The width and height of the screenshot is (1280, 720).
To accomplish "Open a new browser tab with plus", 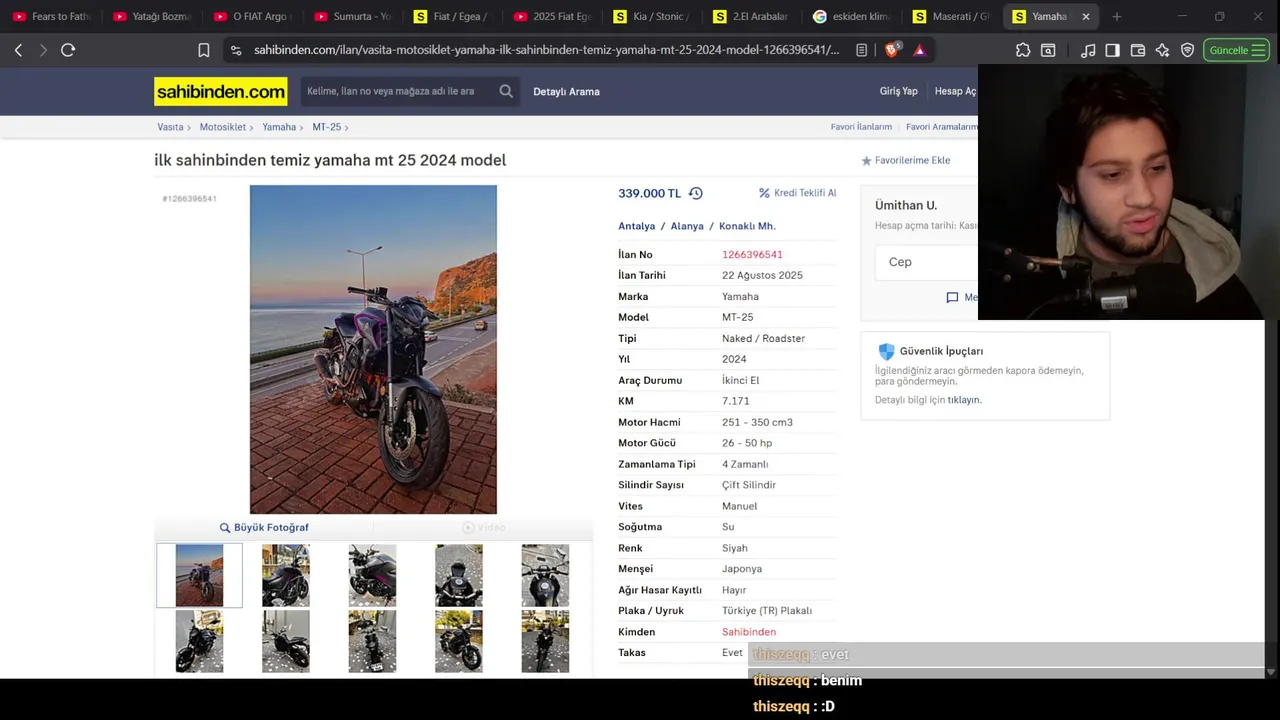I will pyautogui.click(x=1116, y=16).
